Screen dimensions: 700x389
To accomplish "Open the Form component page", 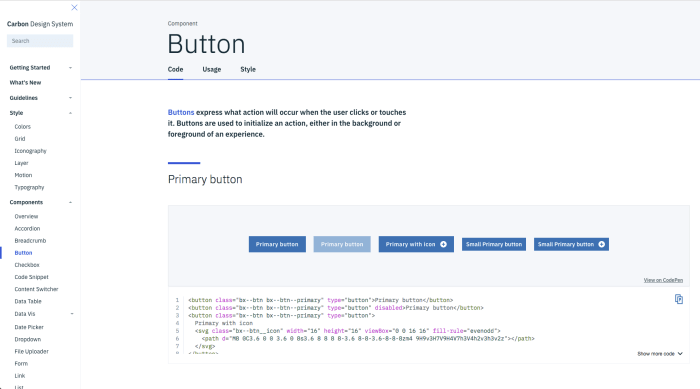I will 21,363.
